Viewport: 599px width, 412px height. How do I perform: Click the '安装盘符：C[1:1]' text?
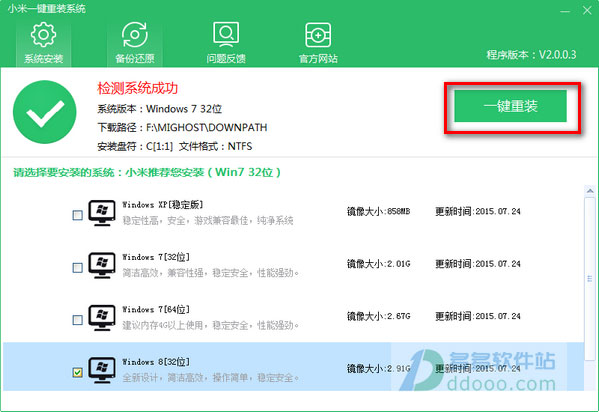point(135,146)
